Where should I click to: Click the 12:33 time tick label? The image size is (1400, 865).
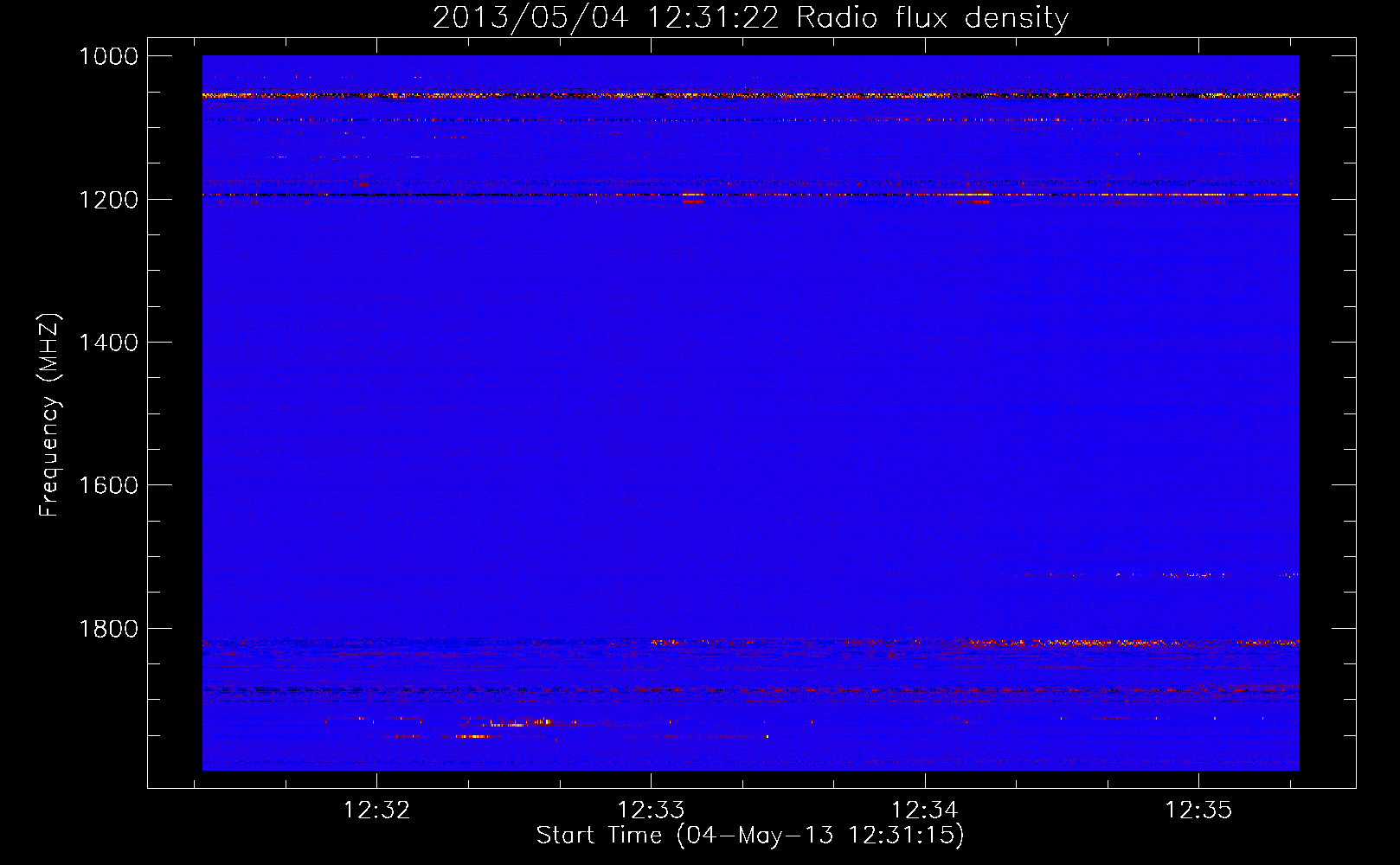point(651,811)
